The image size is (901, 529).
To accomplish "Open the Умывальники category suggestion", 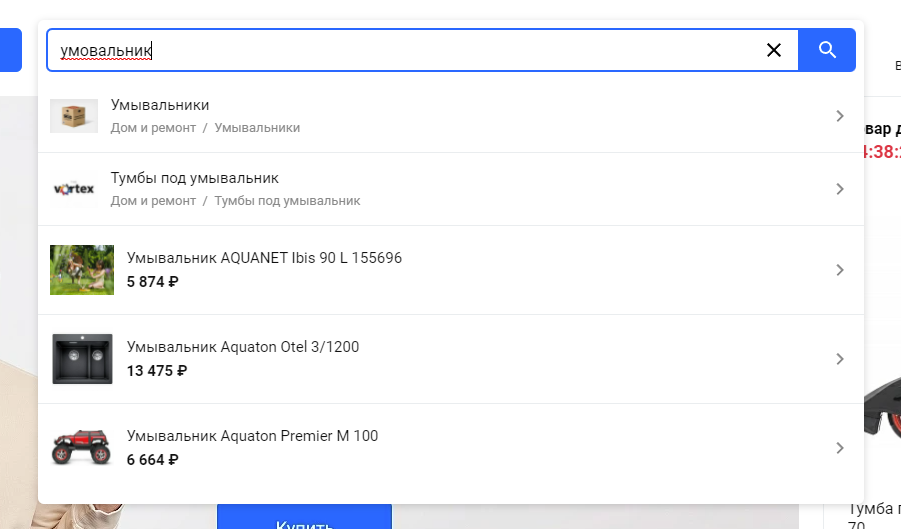I will coord(451,116).
